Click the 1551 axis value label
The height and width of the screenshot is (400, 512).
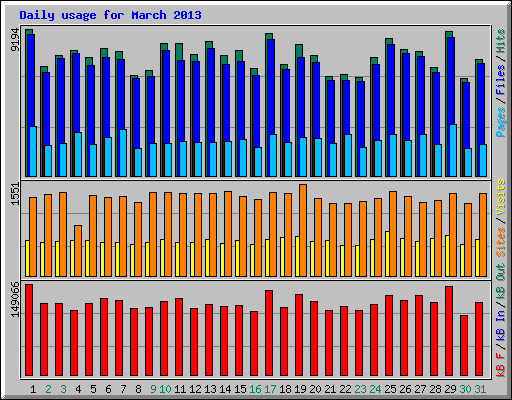pyautogui.click(x=15, y=194)
